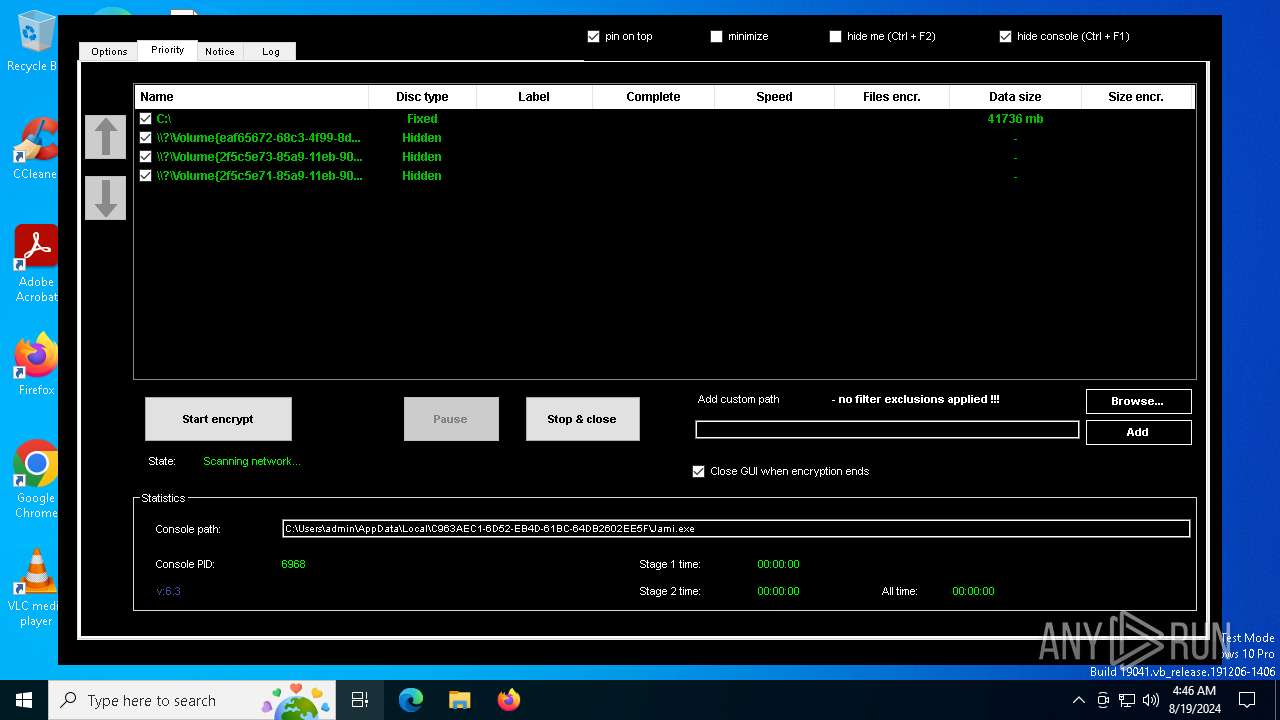This screenshot has width=1280, height=720.
Task: Click the Fixed disc type cell
Action: coord(422,118)
